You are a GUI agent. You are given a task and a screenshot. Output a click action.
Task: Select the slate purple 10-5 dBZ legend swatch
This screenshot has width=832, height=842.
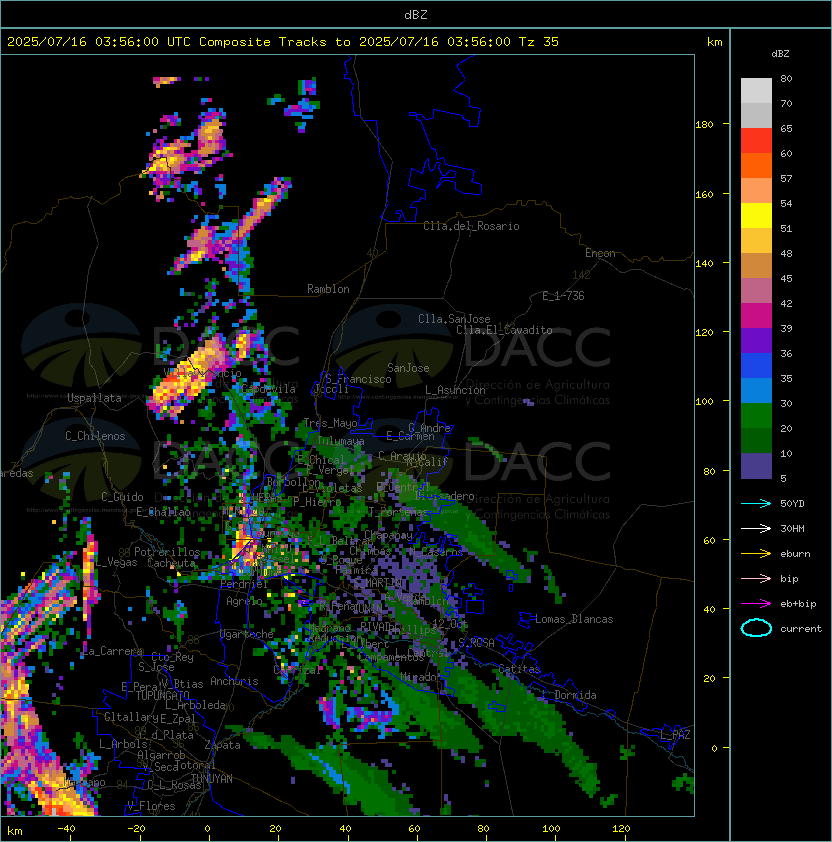click(x=756, y=466)
